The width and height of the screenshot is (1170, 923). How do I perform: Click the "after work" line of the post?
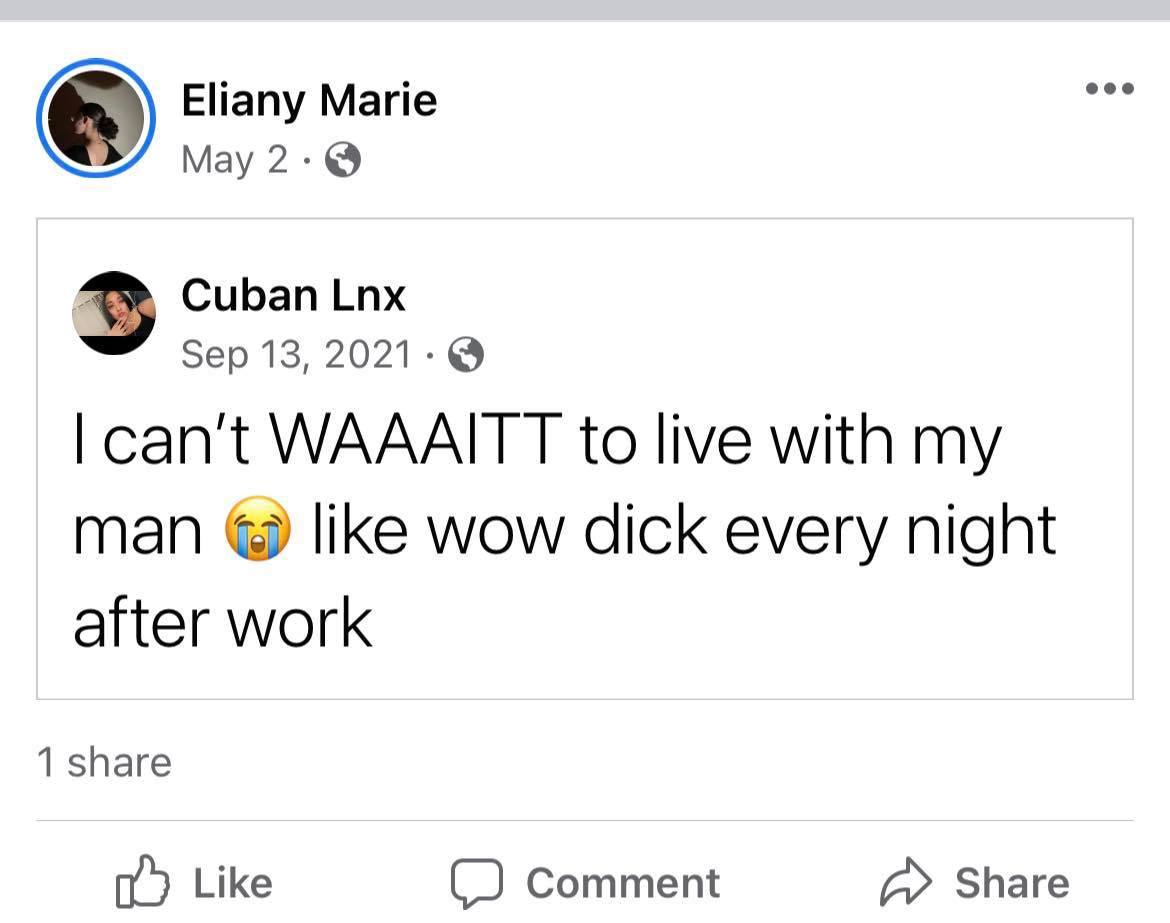pos(223,623)
